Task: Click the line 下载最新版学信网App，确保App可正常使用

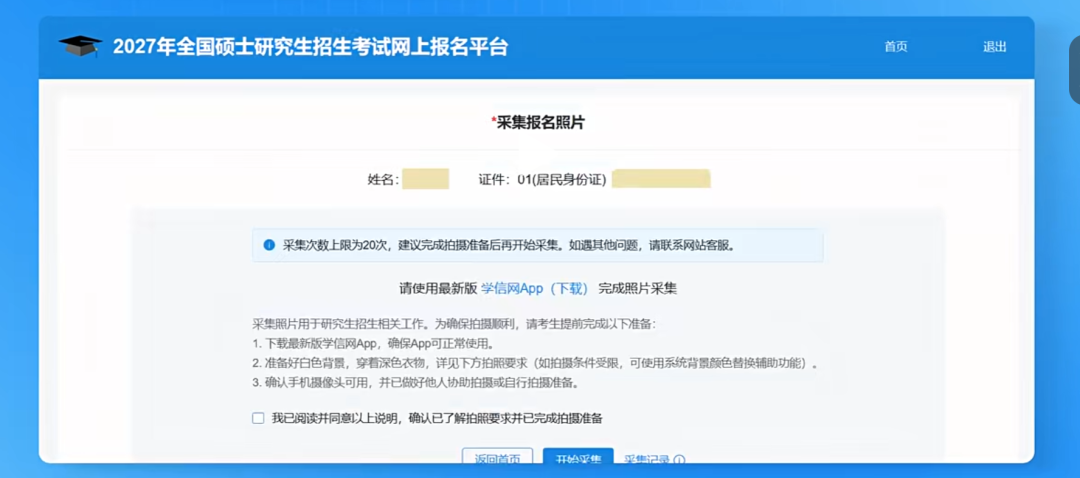Action: (x=373, y=343)
